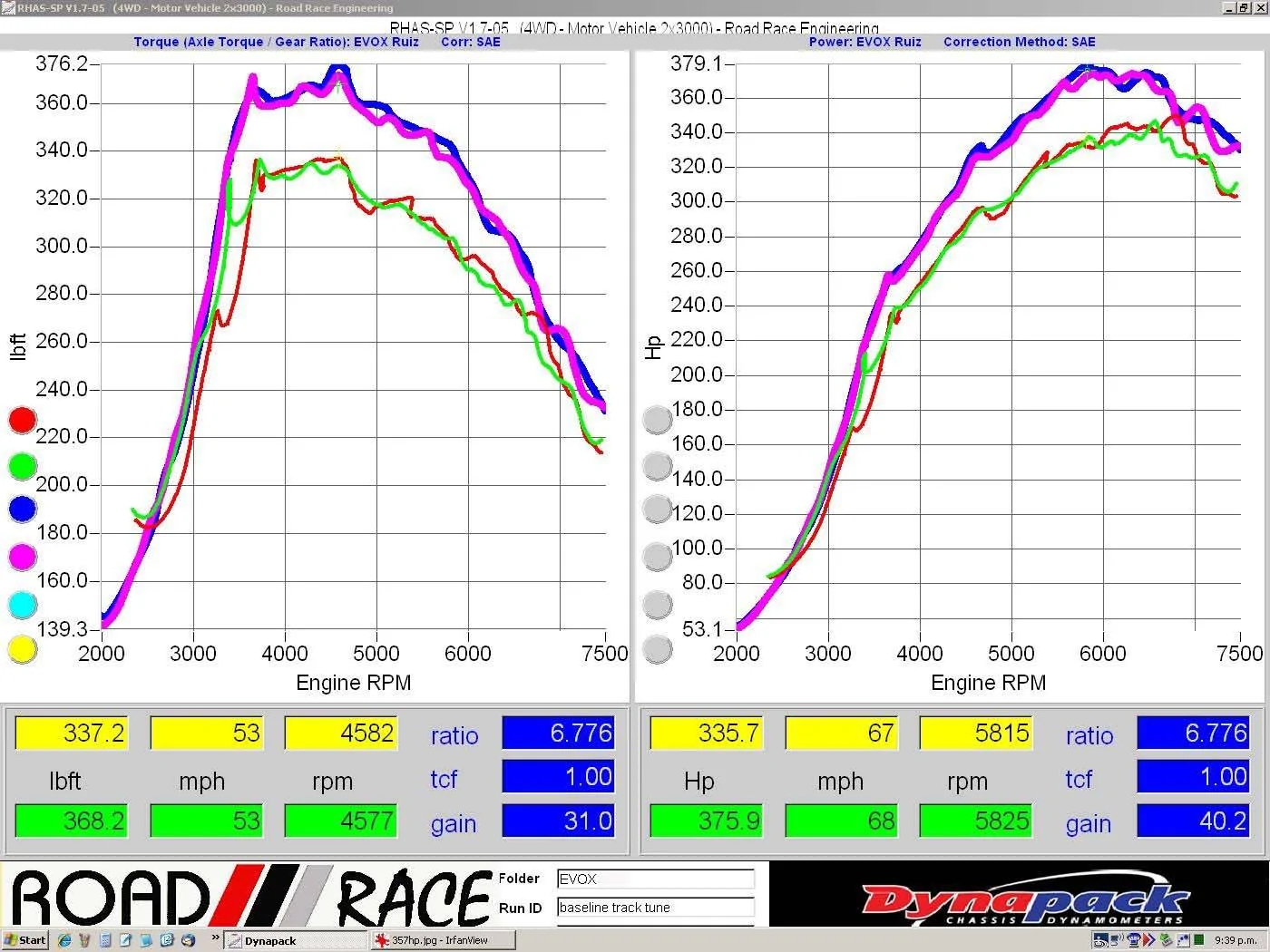Click the green square tray icon
This screenshot has width=1270, height=952.
pos(1199,940)
